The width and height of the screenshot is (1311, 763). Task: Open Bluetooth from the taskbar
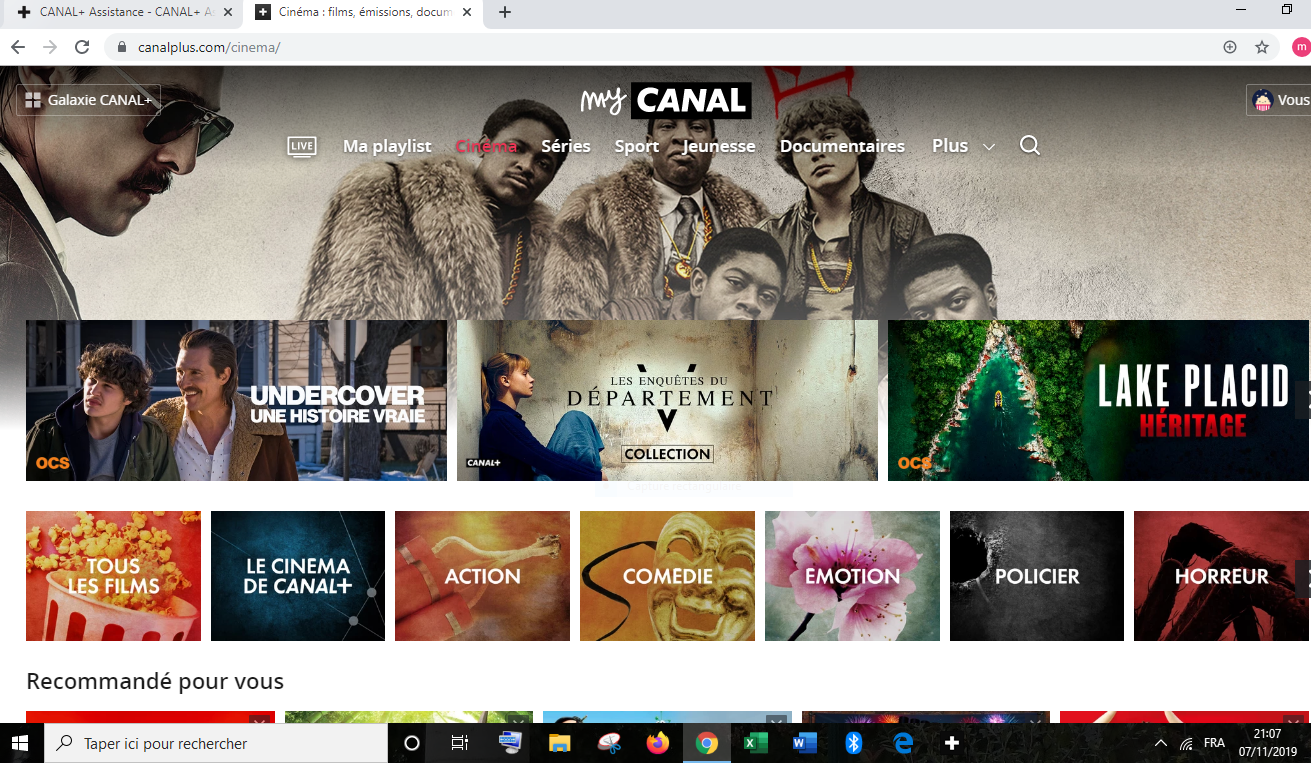click(x=853, y=742)
